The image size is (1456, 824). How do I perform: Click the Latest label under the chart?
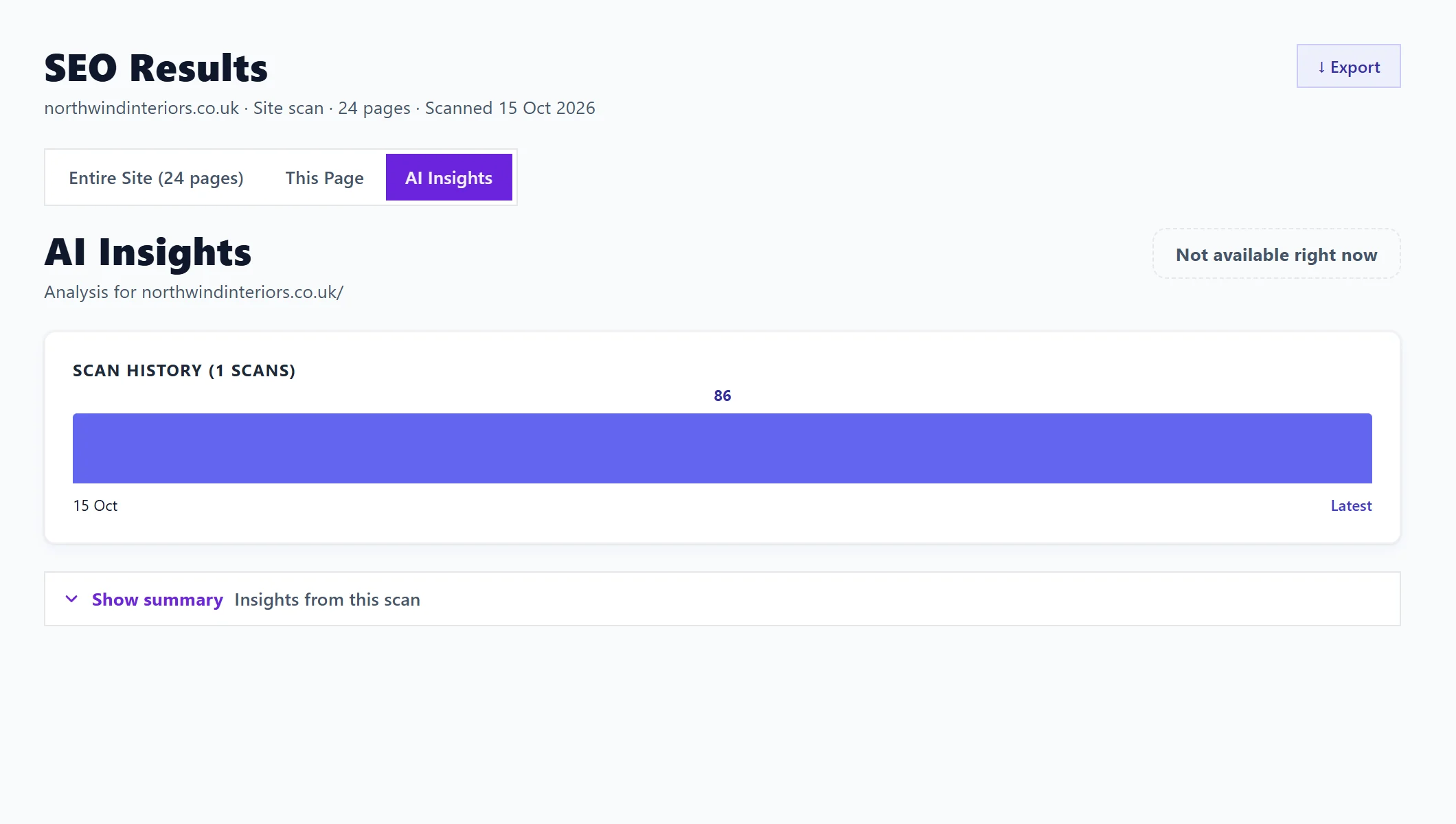point(1351,505)
